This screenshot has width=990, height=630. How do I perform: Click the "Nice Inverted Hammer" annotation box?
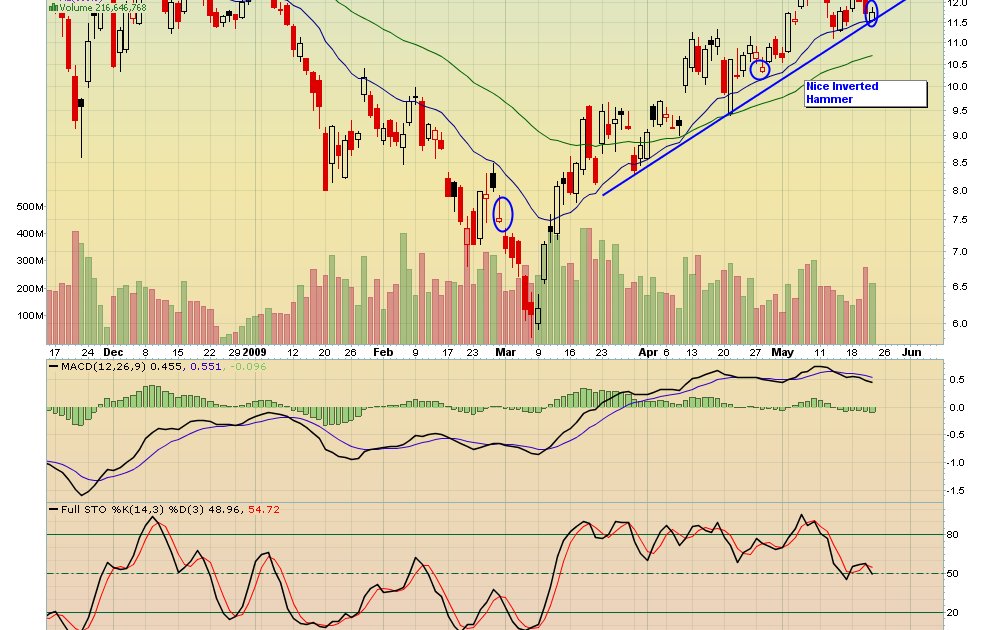[x=865, y=93]
